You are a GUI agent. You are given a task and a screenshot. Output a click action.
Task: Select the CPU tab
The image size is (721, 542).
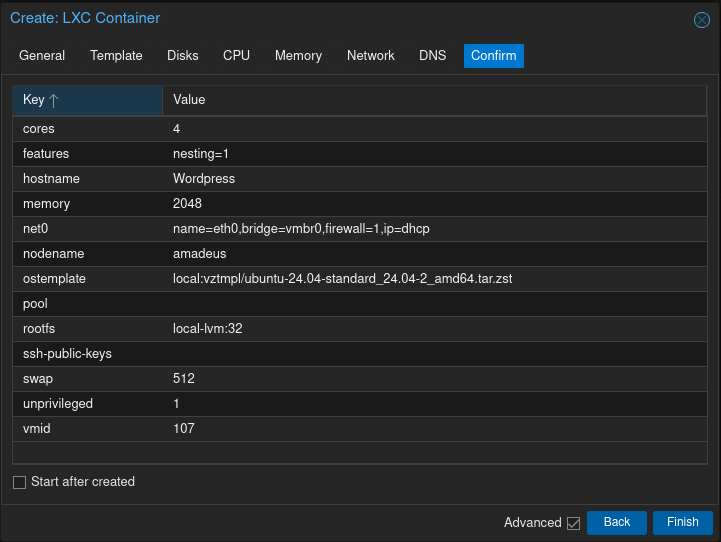click(x=236, y=56)
